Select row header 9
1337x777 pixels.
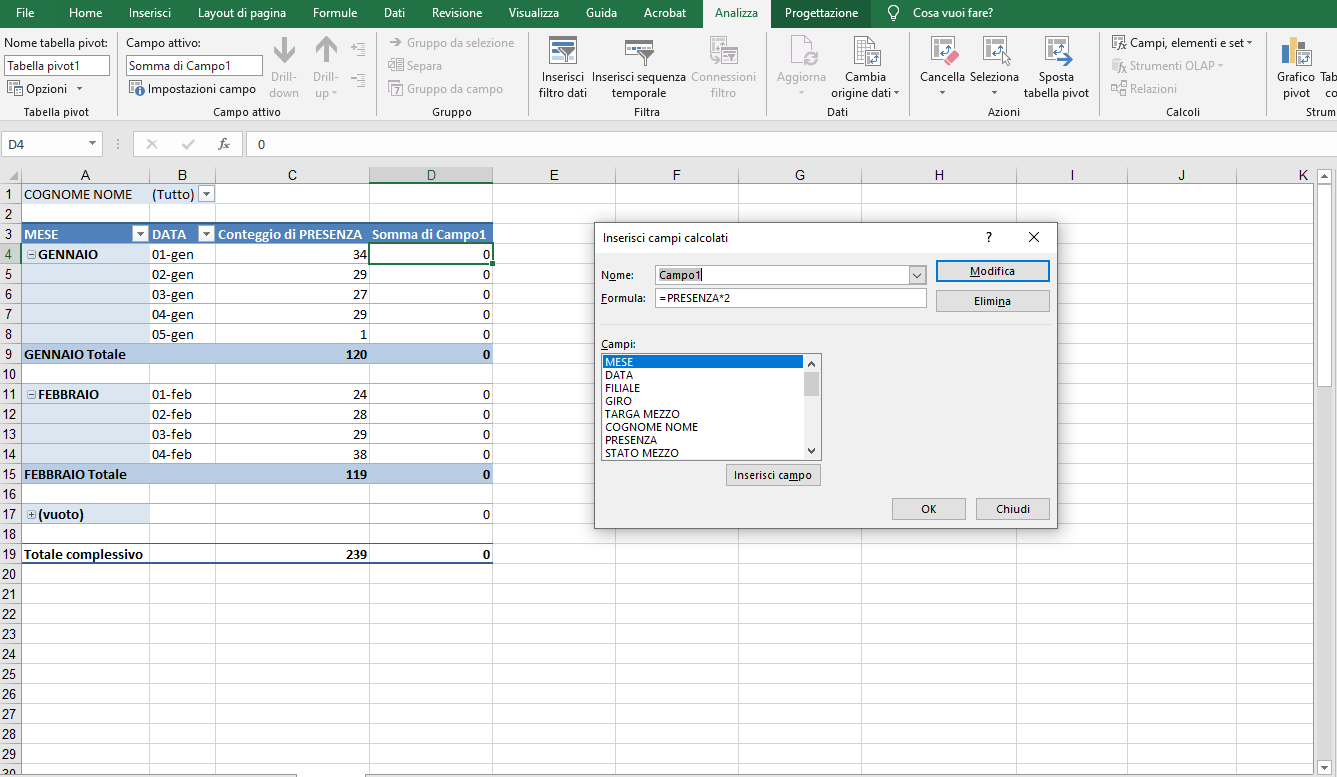point(10,354)
